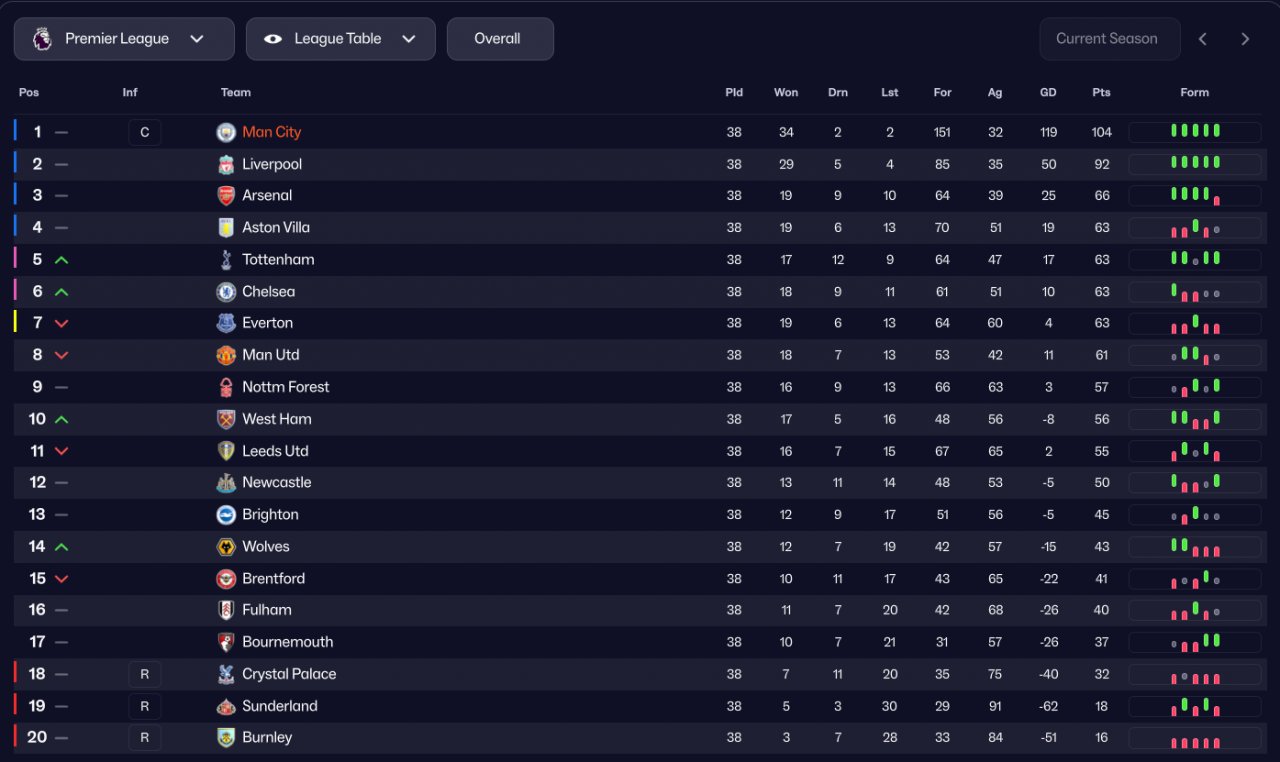
Task: Click Liverpool's form indicator bar
Action: (x=1195, y=164)
